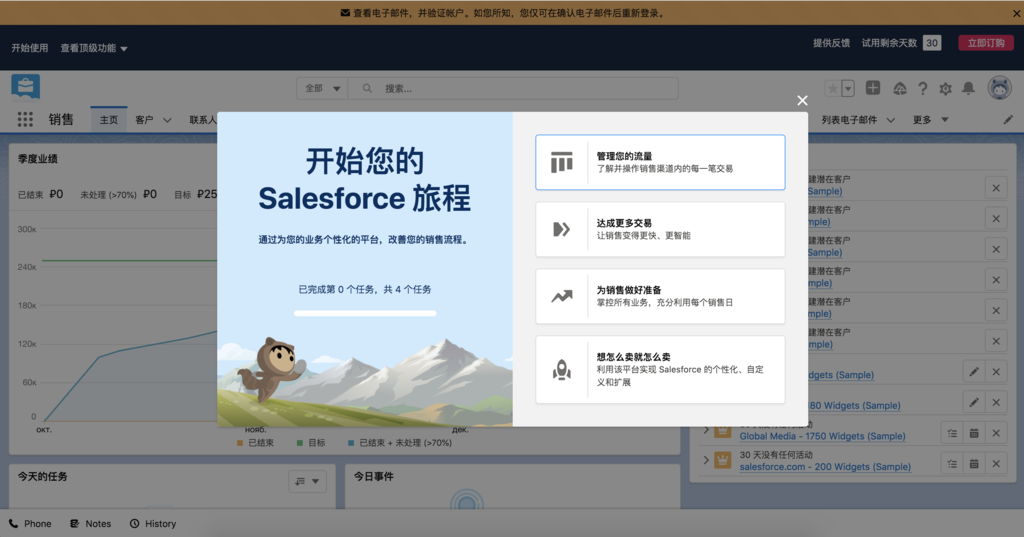Click the 开始使用 link in the trial bar

[x=29, y=48]
